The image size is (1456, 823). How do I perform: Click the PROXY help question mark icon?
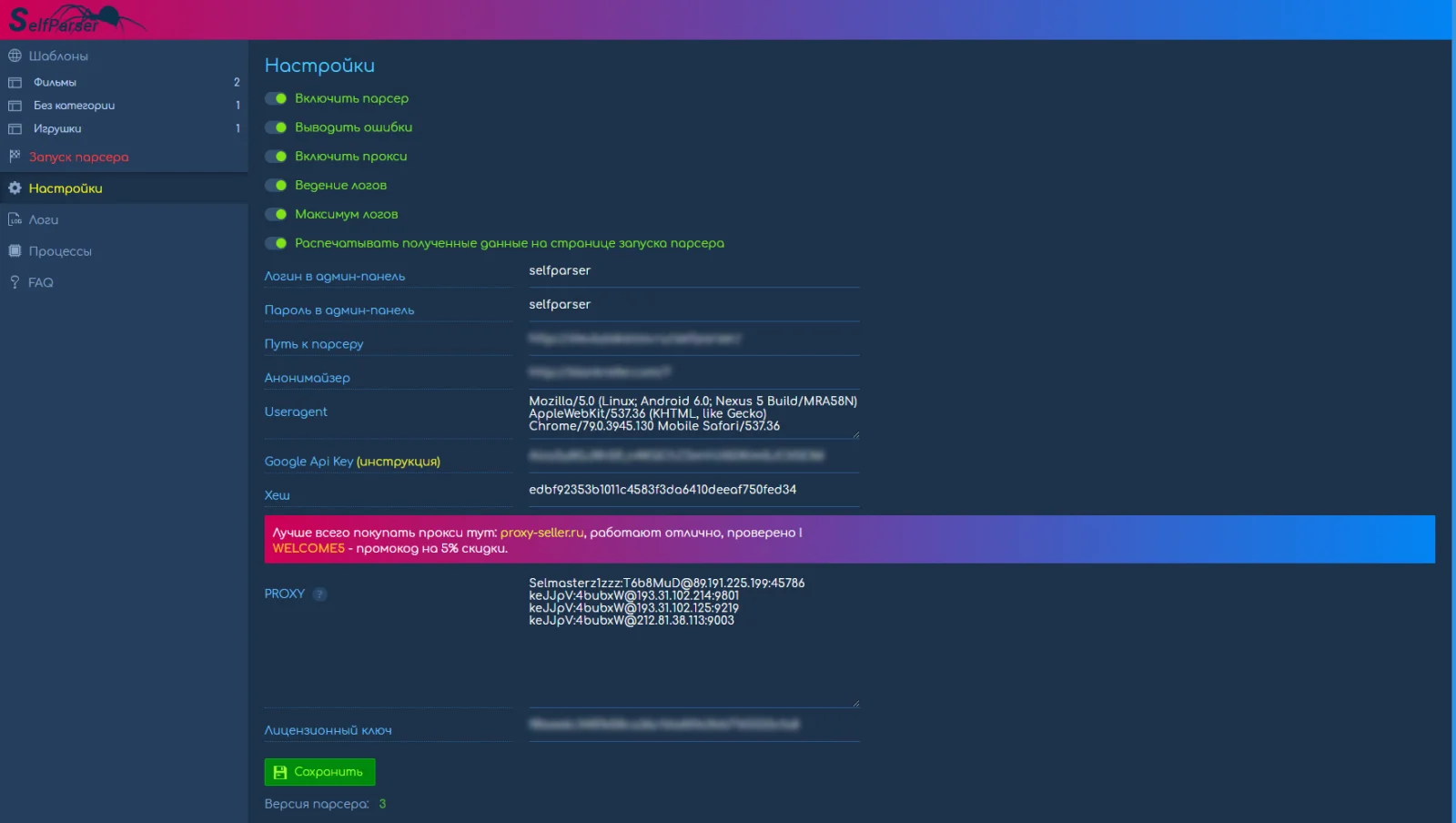(x=319, y=594)
